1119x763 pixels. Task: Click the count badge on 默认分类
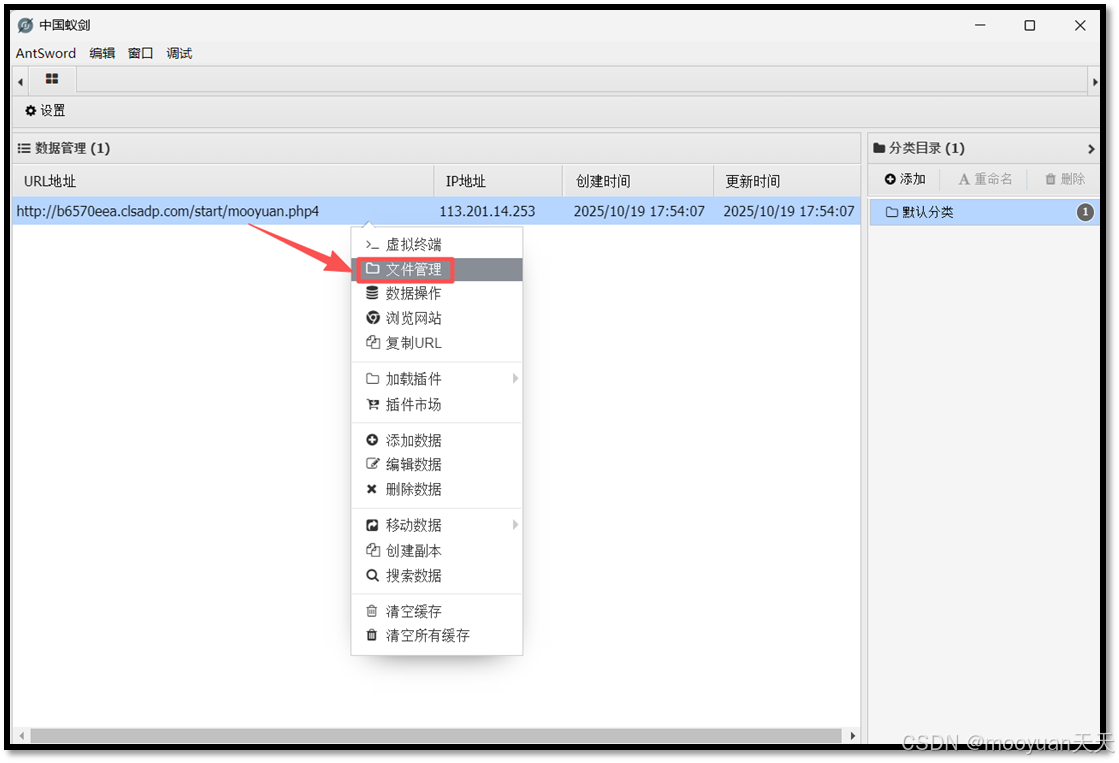(x=1085, y=212)
